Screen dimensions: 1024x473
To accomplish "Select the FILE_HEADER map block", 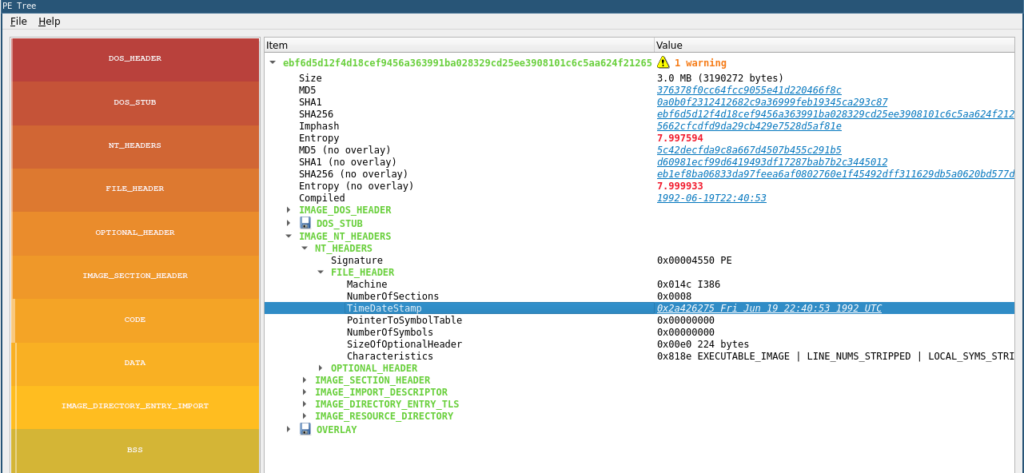I will pyautogui.click(x=135, y=189).
